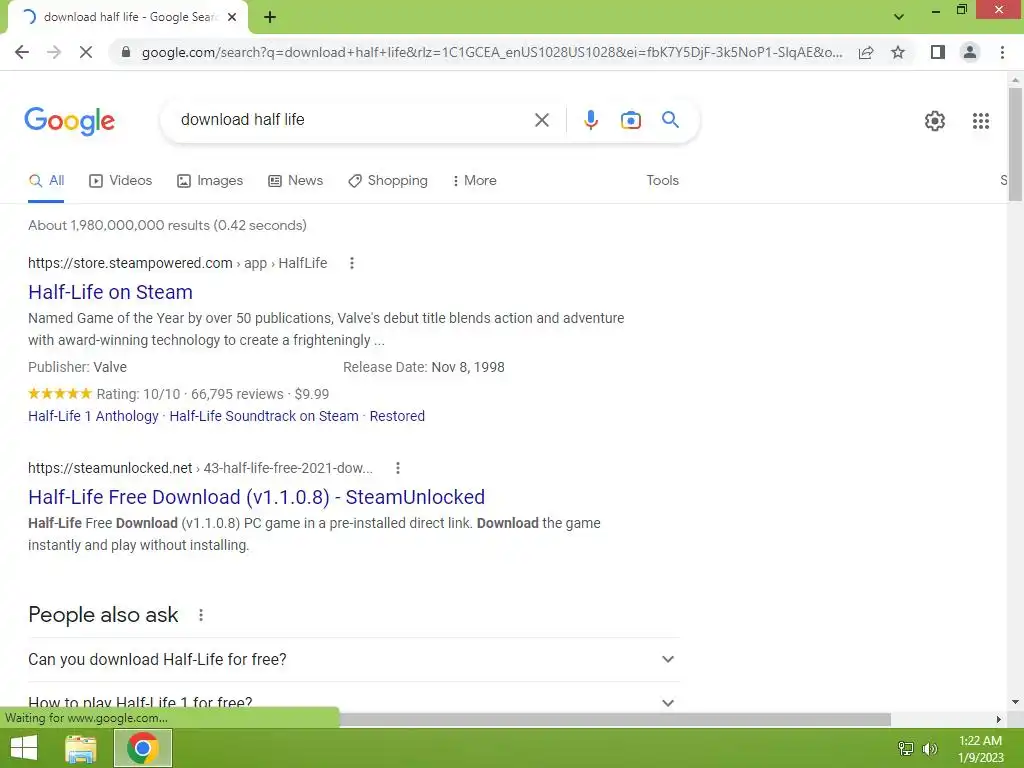Viewport: 1024px width, 768px height.
Task: Click the vertical scrollbar thumb
Action: click(x=1015, y=144)
